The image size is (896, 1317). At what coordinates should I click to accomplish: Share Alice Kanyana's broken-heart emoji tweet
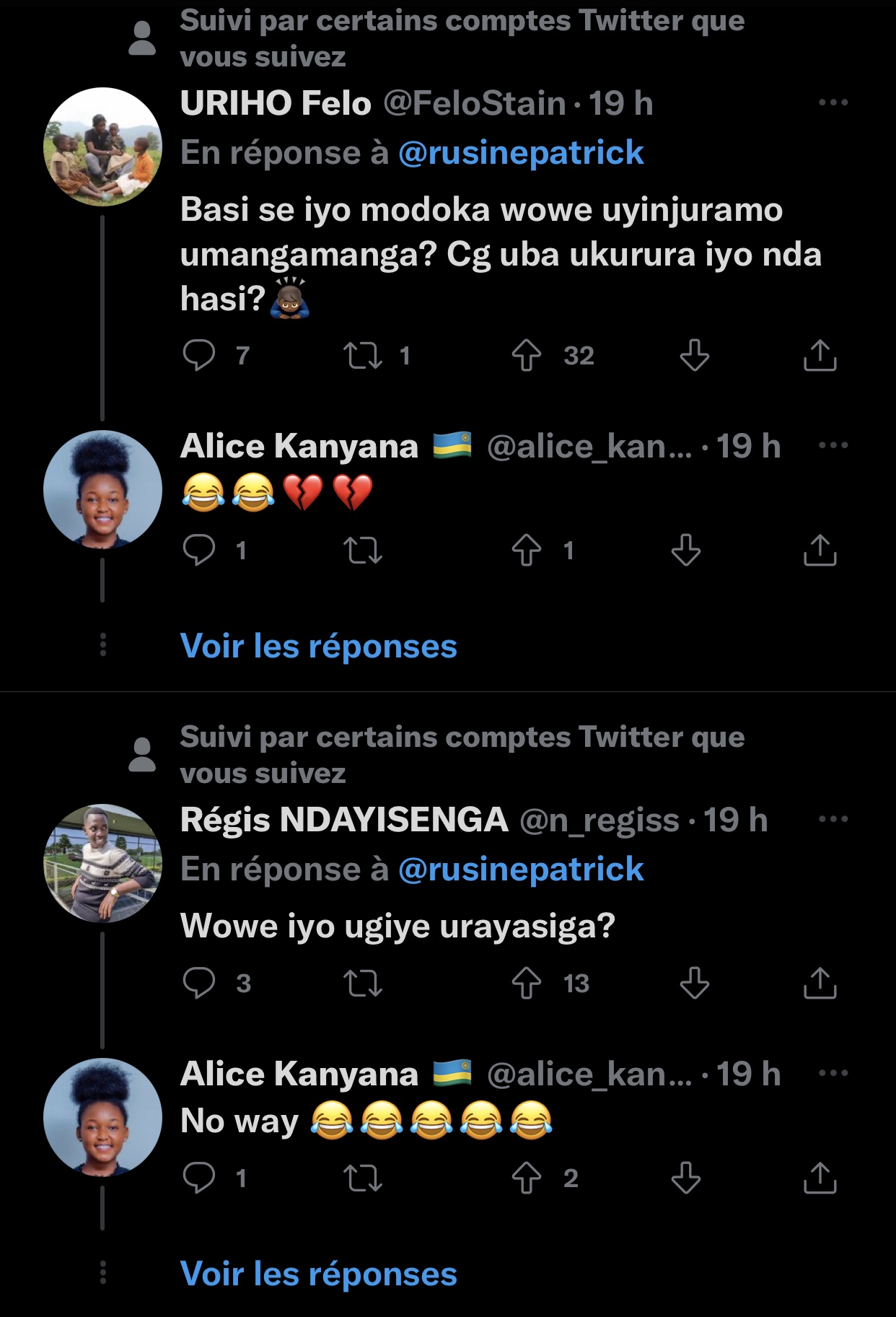click(820, 551)
